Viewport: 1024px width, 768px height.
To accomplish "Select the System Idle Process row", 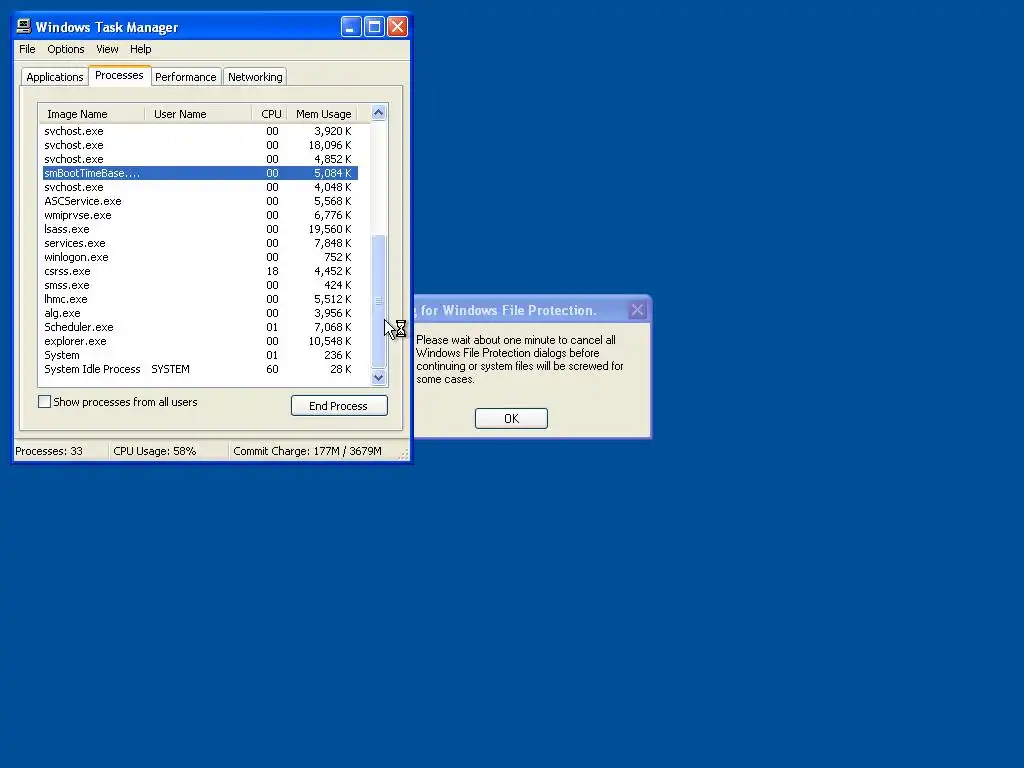I will click(x=200, y=370).
